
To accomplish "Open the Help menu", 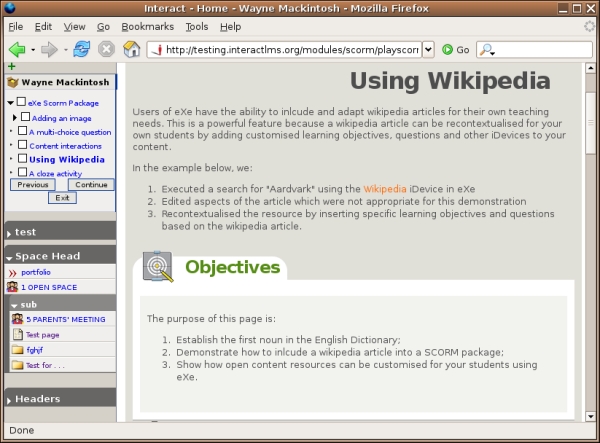I will click(x=230, y=27).
